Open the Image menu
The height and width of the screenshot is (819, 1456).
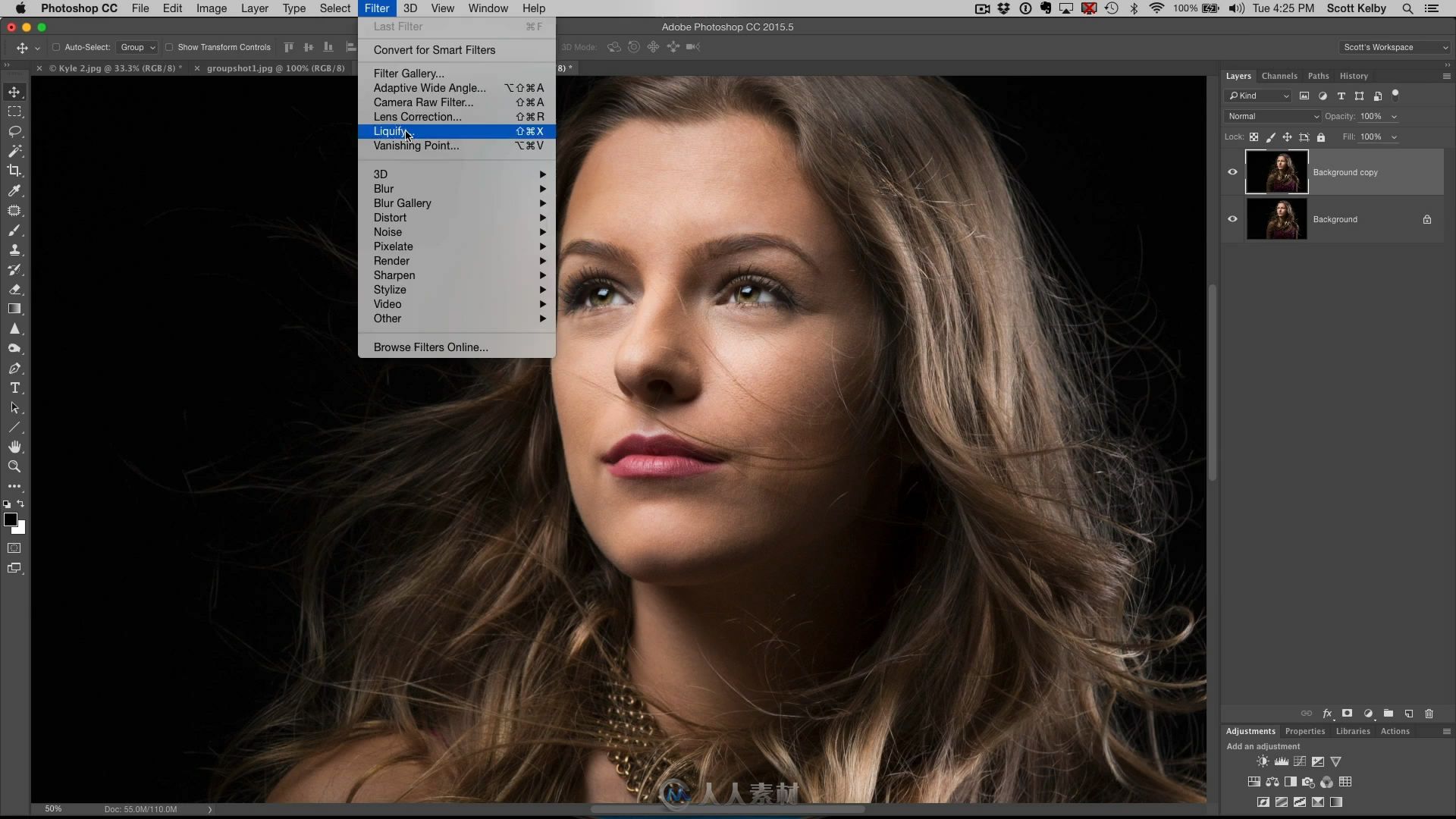click(211, 8)
